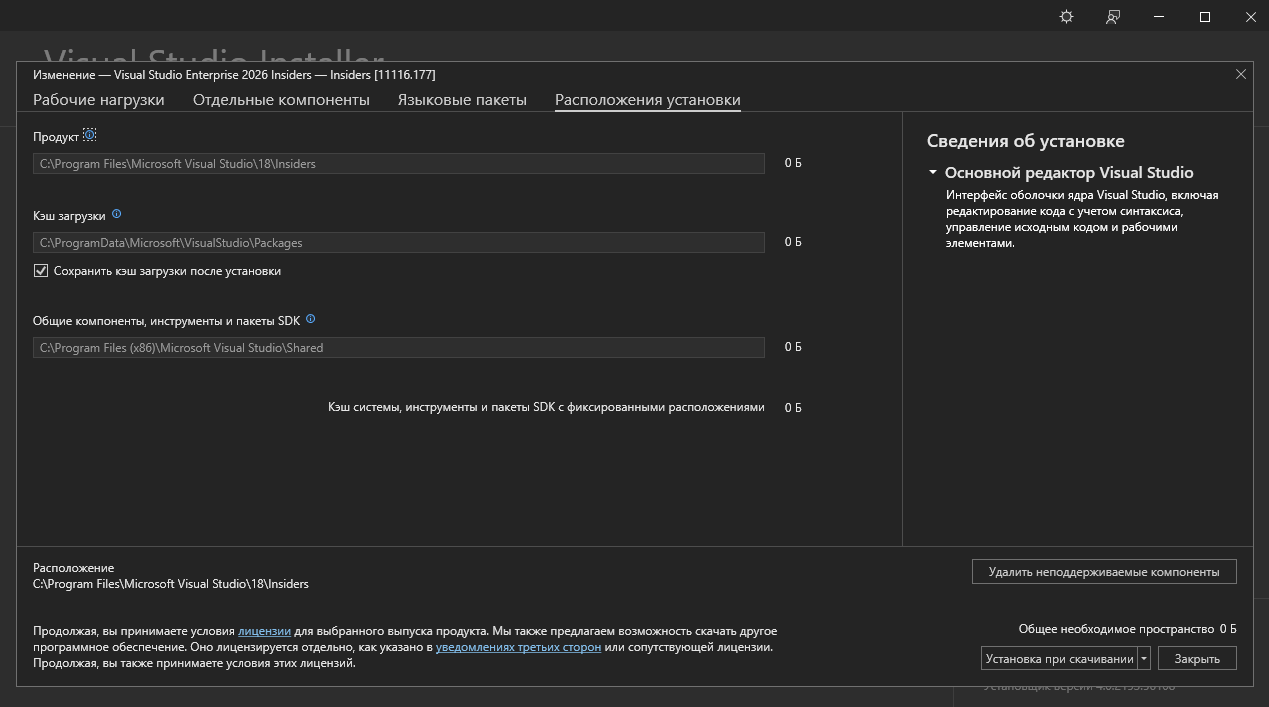Go to the Языковые пакеты tab

[462, 100]
